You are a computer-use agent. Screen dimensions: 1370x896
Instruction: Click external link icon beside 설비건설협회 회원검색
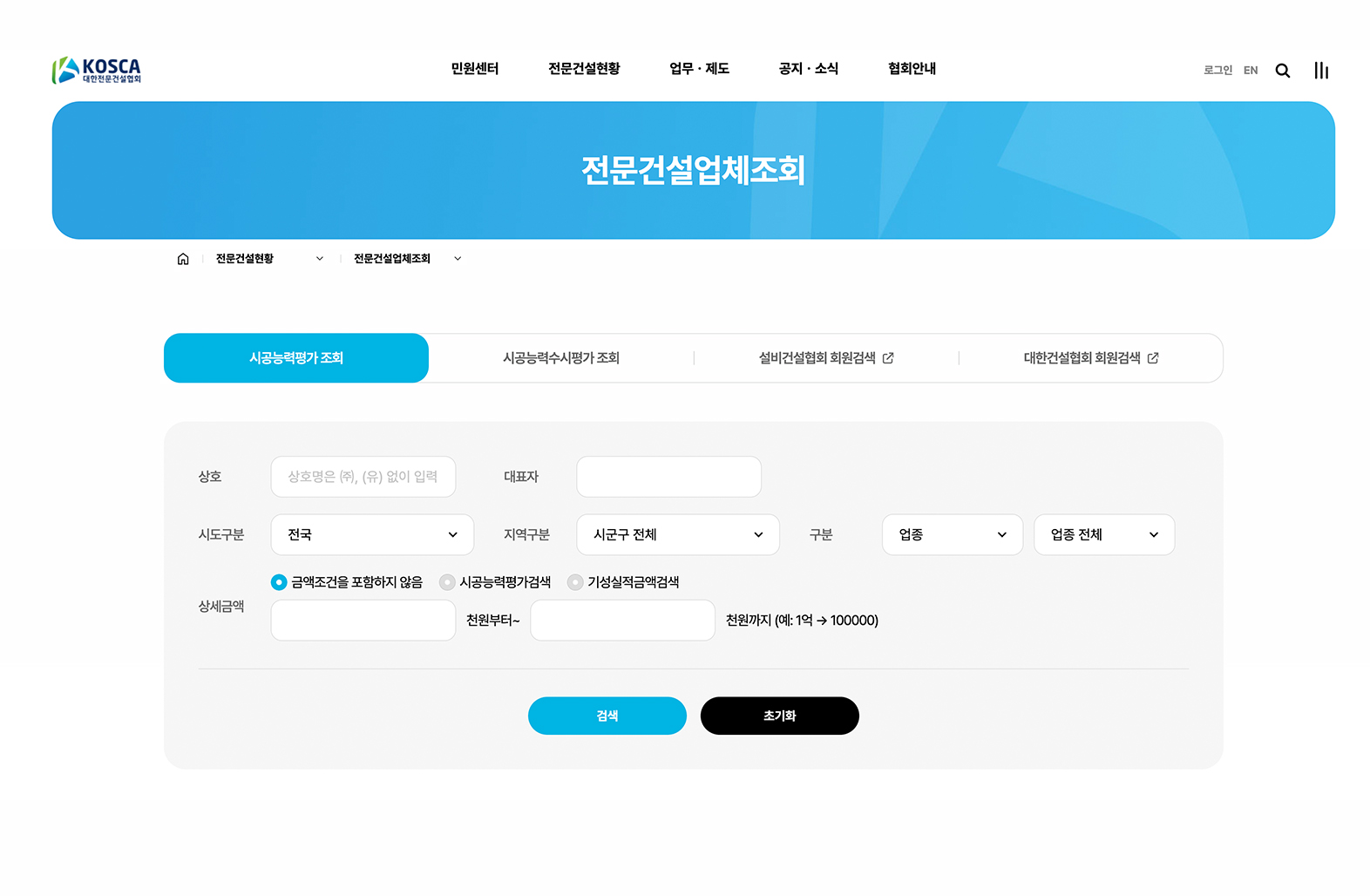point(888,358)
